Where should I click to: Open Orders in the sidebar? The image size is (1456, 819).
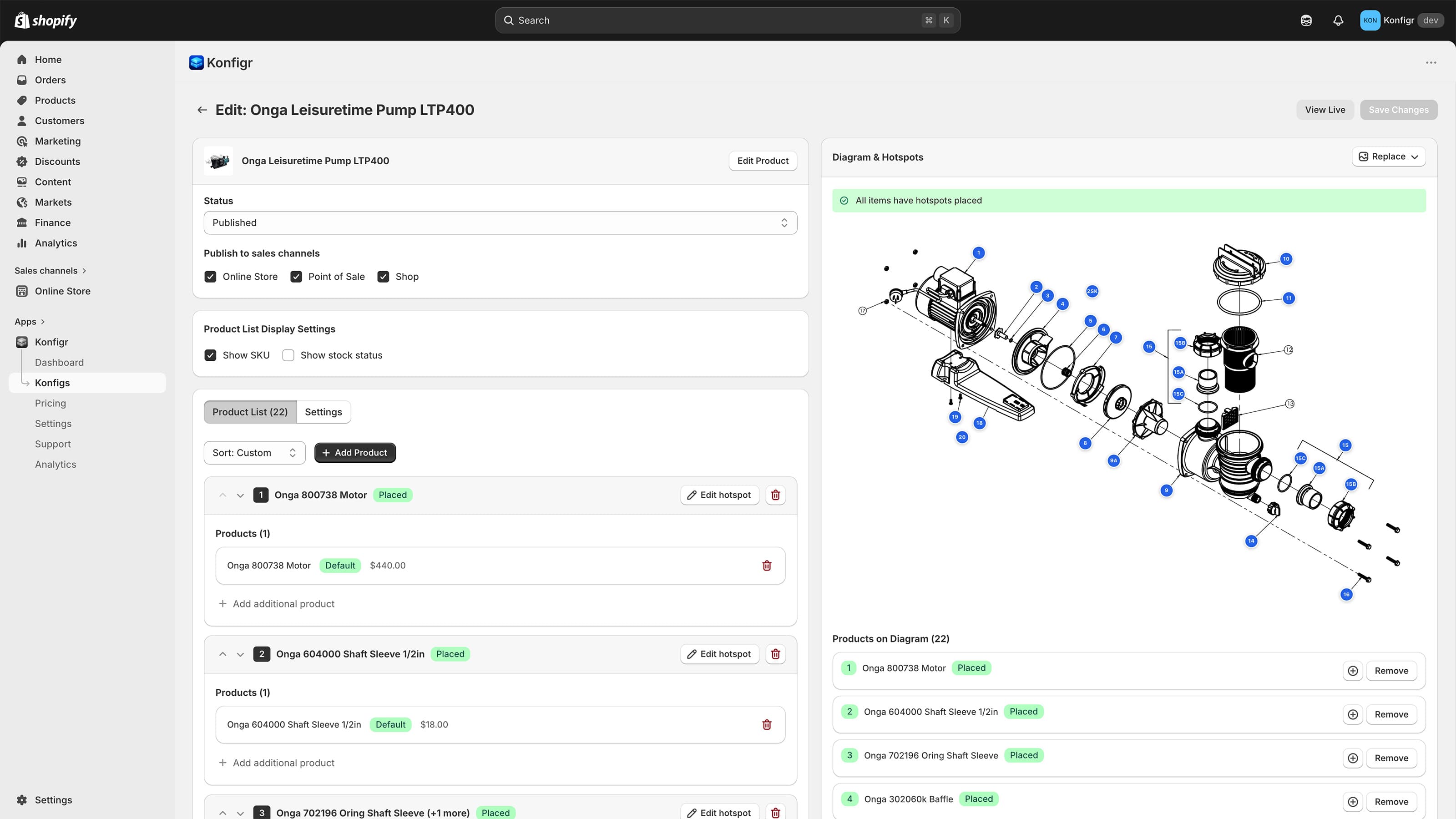click(x=50, y=80)
